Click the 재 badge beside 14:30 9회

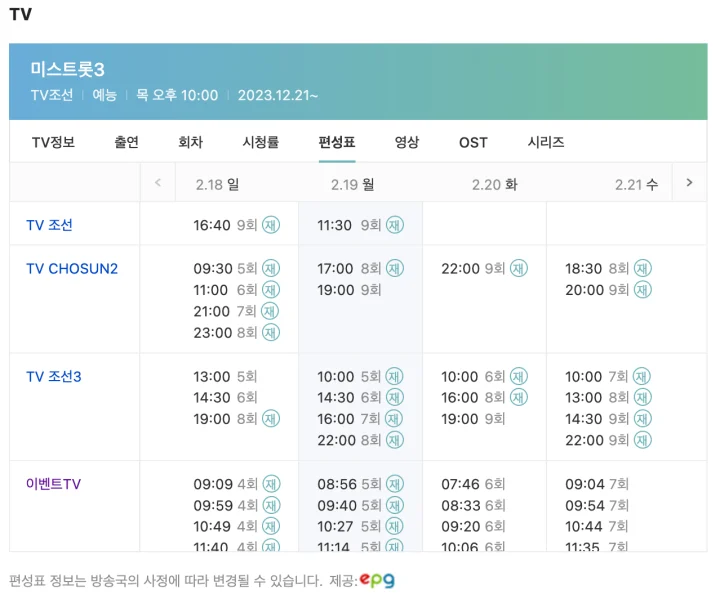pos(643,418)
